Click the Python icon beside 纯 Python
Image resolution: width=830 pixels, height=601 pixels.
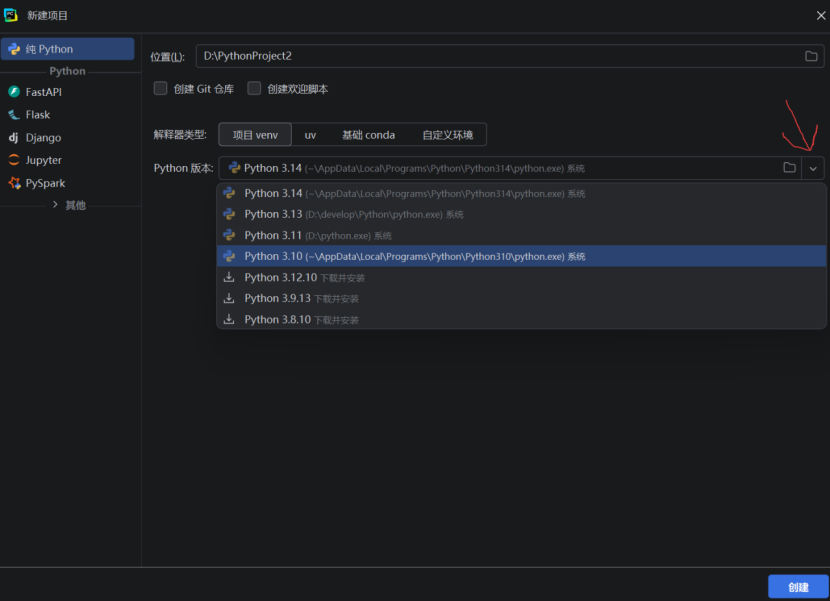pyautogui.click(x=14, y=49)
